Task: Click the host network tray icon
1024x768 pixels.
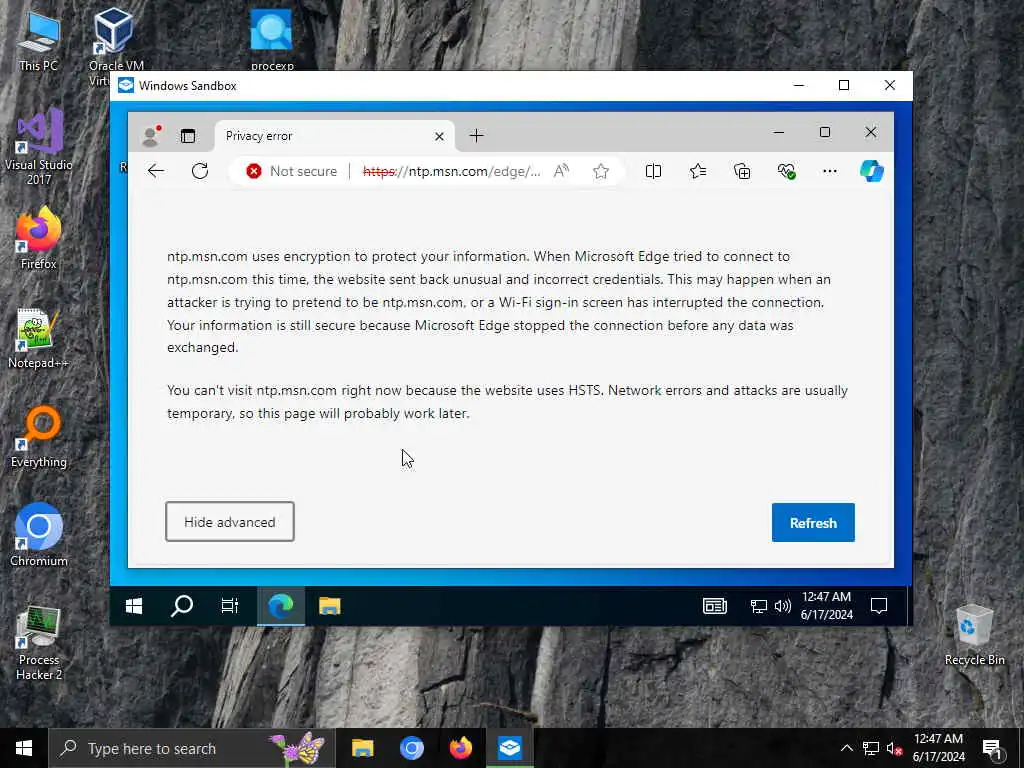Action: (x=871, y=748)
